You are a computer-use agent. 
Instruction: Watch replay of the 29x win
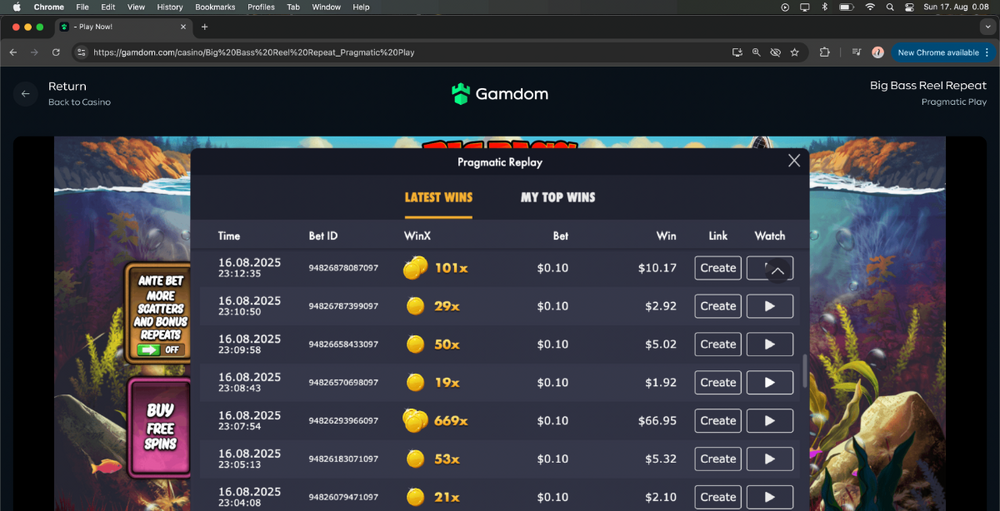point(769,306)
